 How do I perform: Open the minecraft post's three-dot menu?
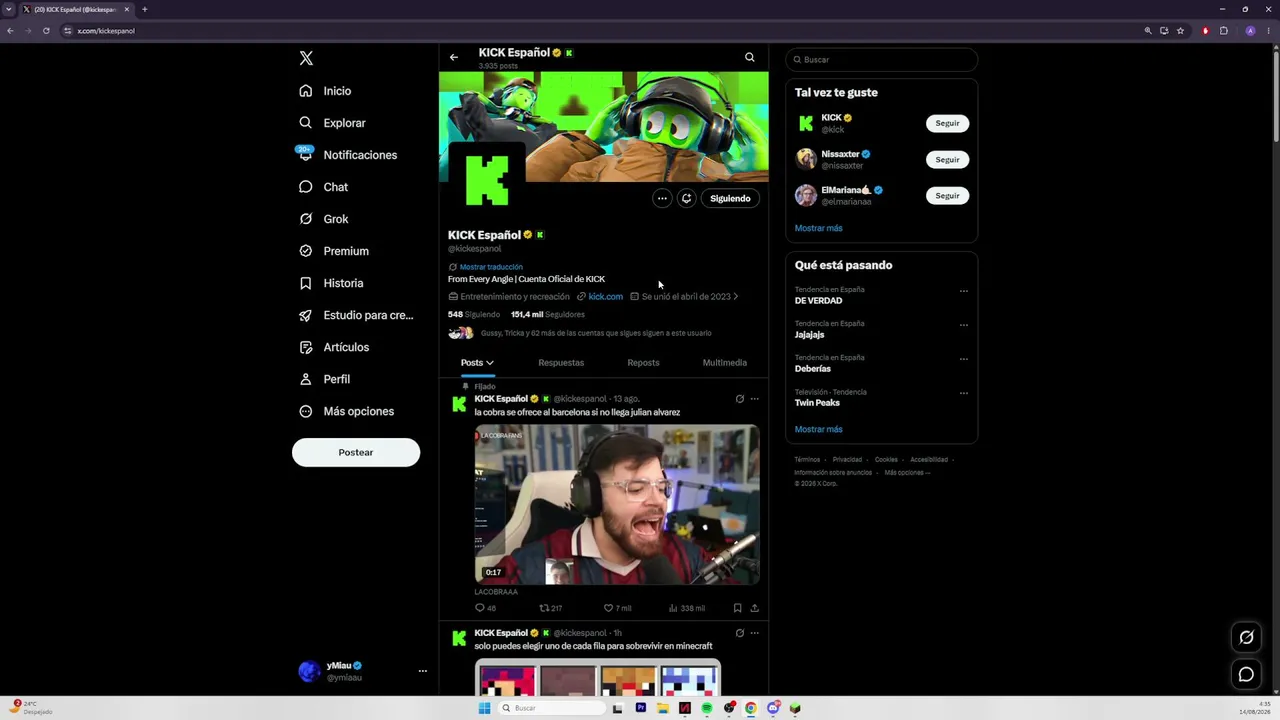[755, 633]
